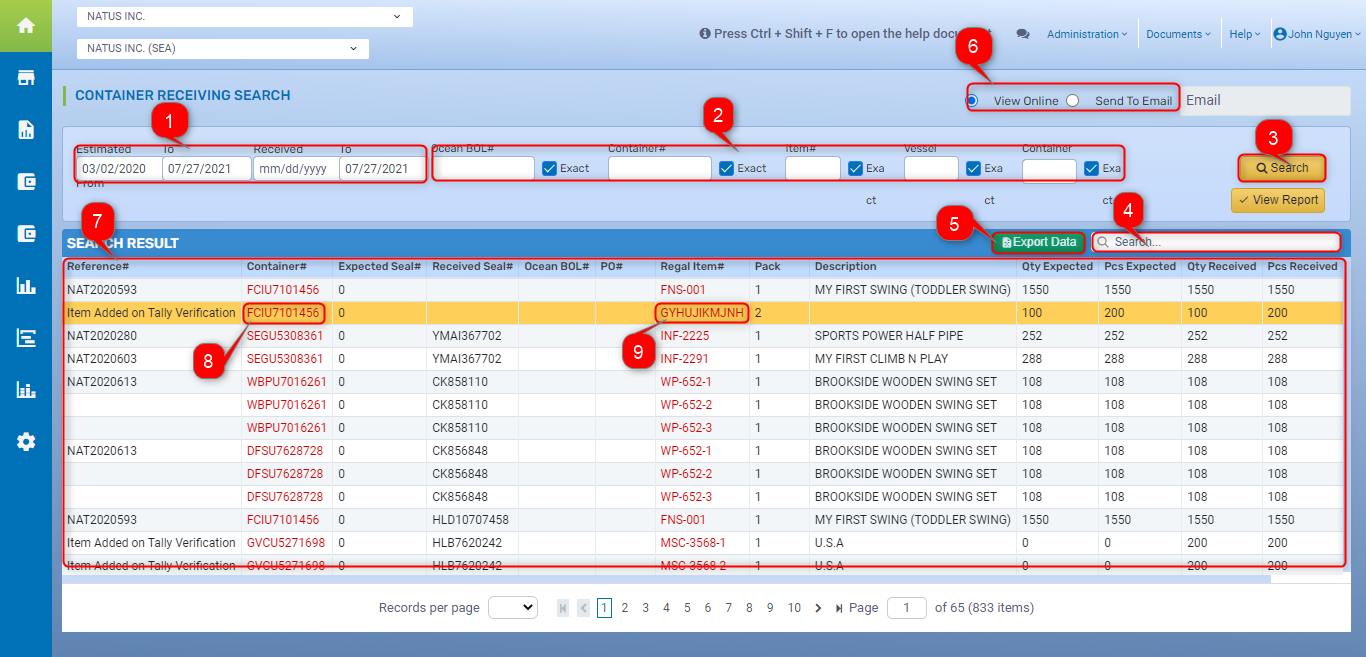Screen dimensions: 1366x657
Task: Open Regal Item link INF-2291
Action: click(685, 359)
